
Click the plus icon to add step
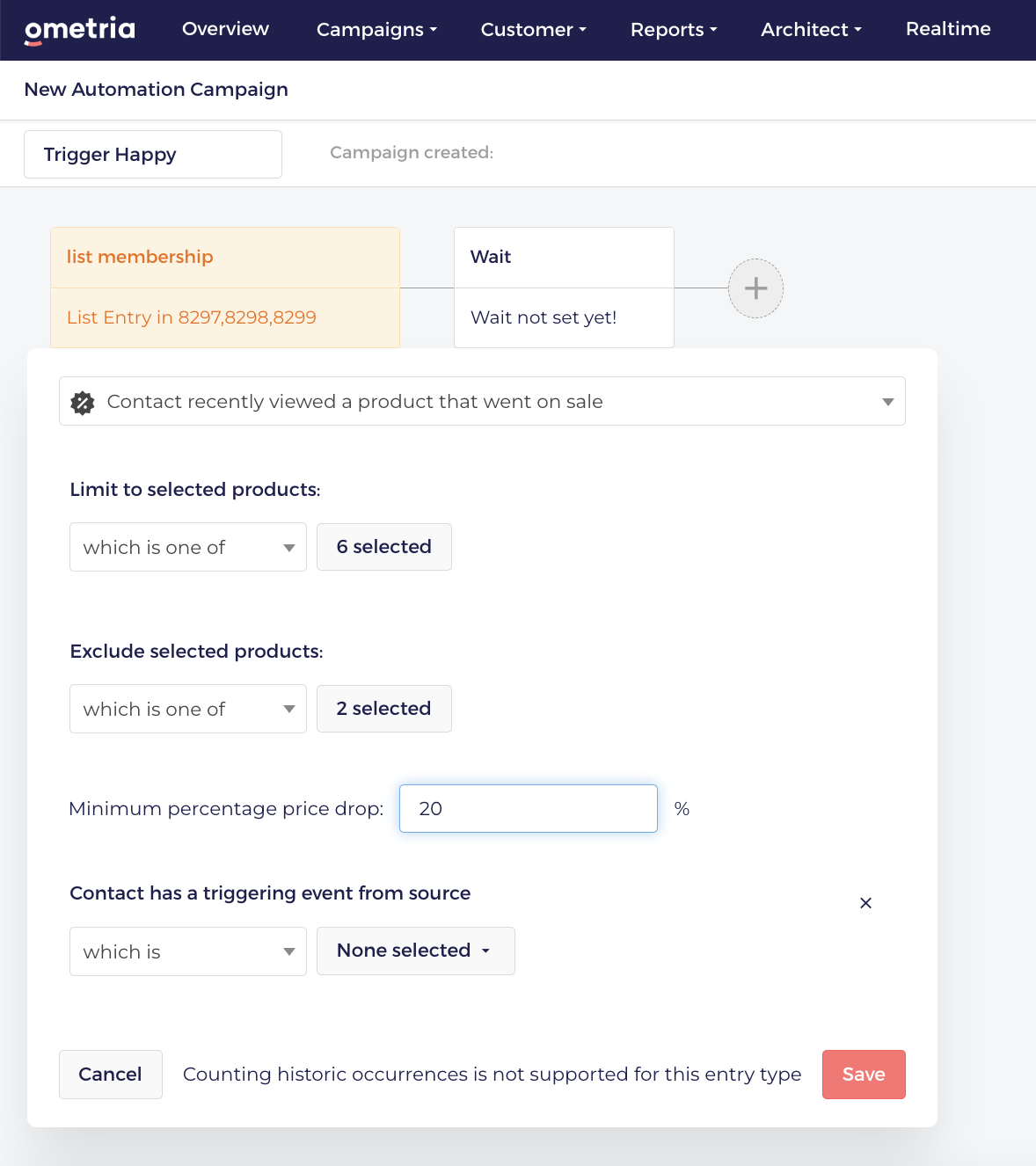coord(755,288)
